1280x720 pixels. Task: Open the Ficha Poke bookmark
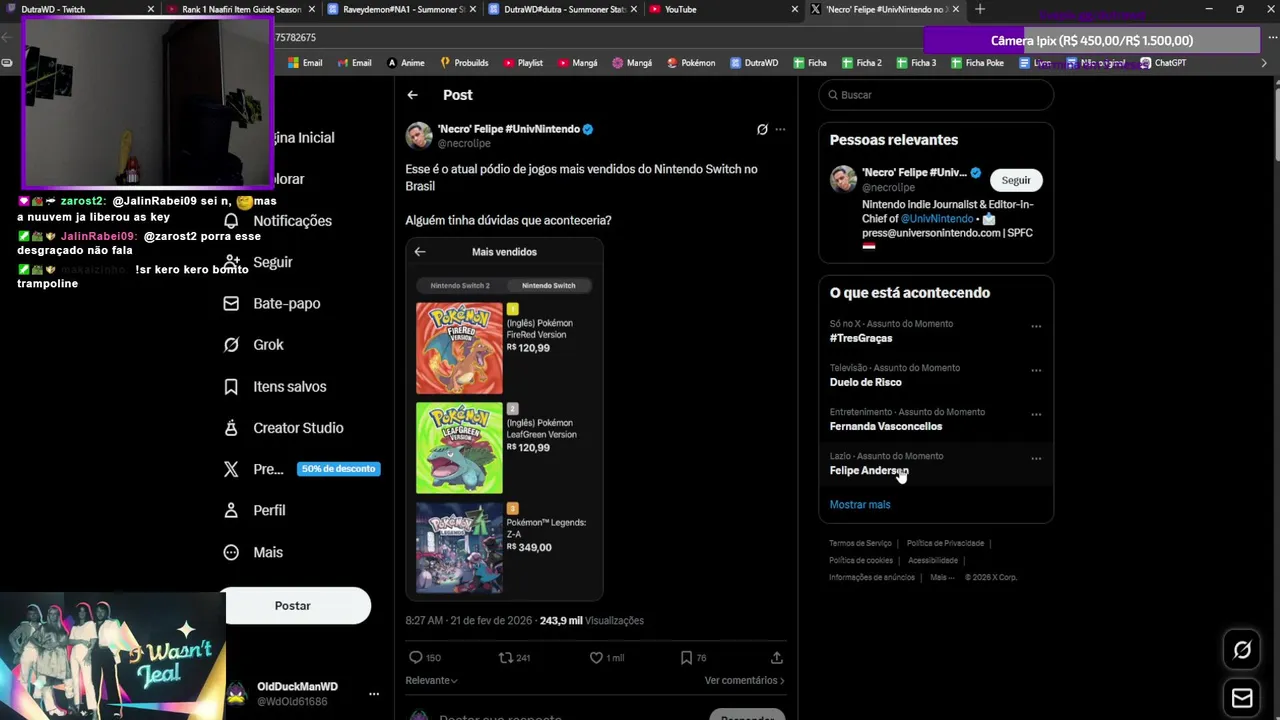tap(976, 63)
